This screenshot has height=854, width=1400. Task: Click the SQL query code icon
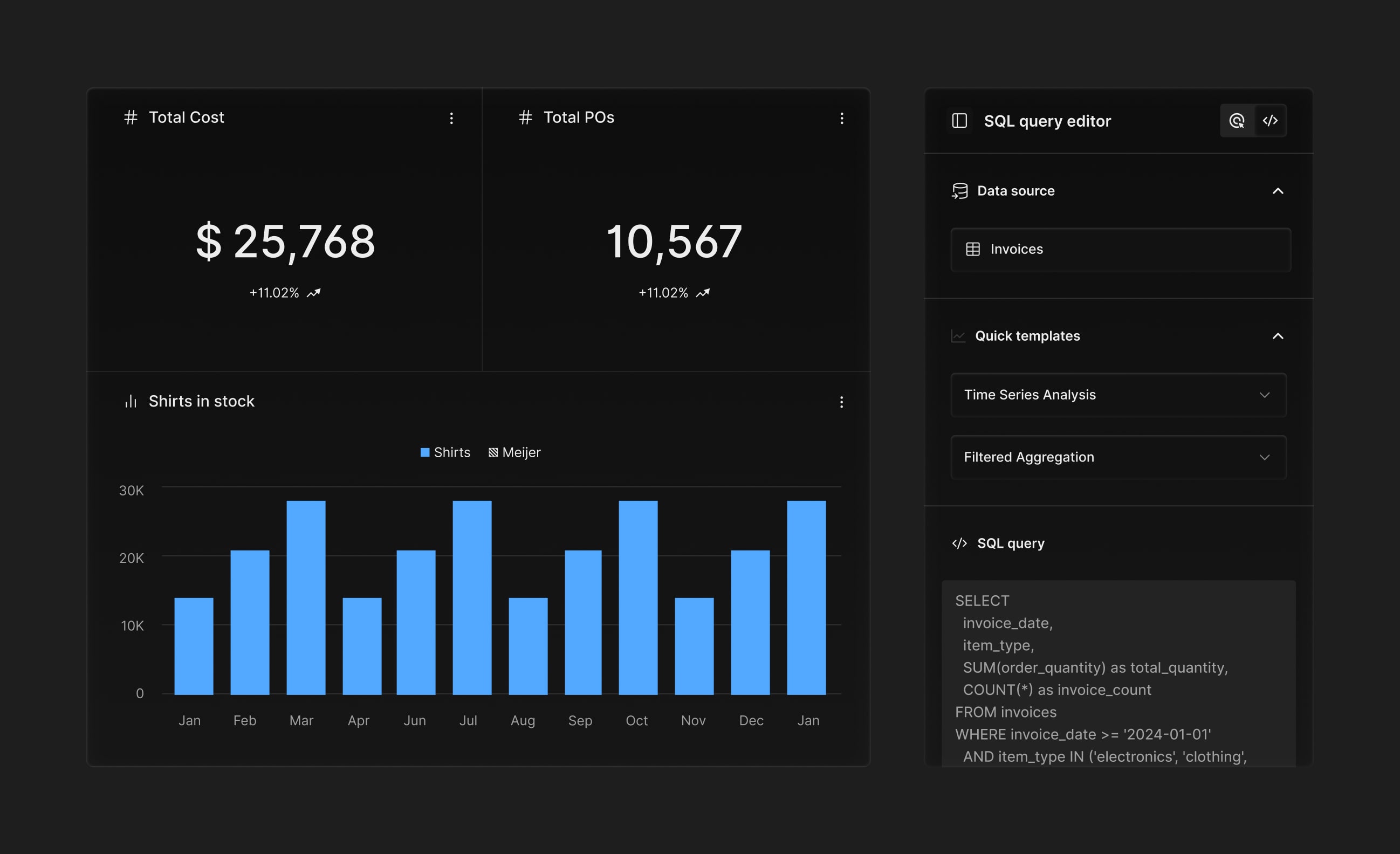click(x=959, y=543)
